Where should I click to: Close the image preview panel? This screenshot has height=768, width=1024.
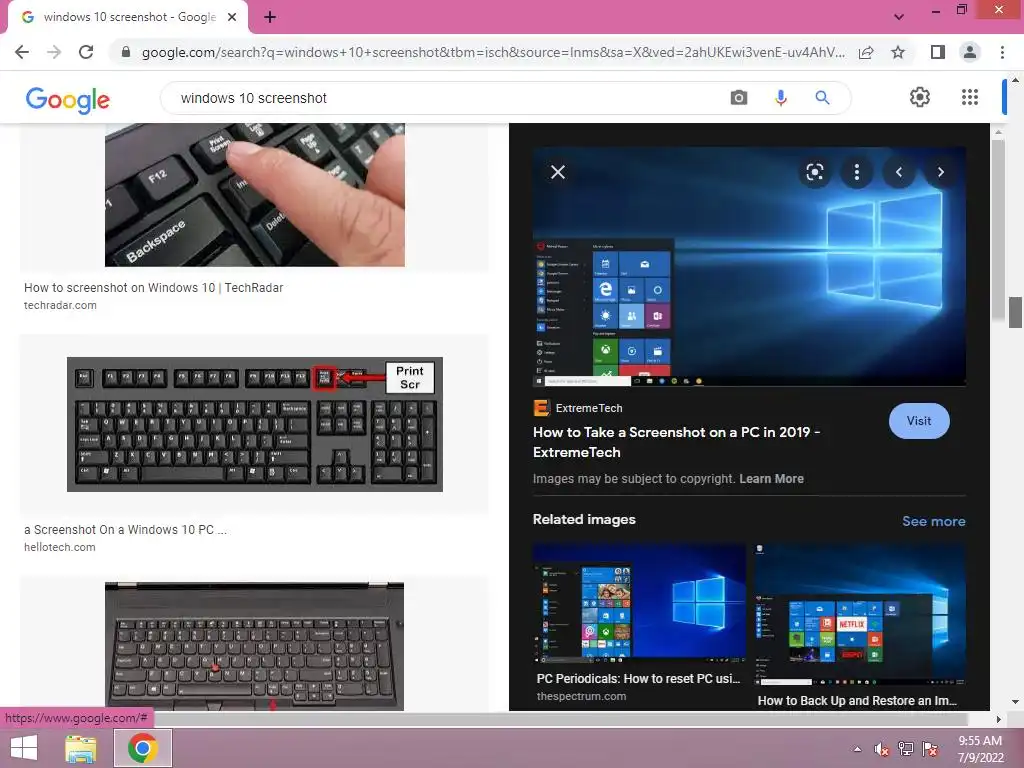coord(558,172)
